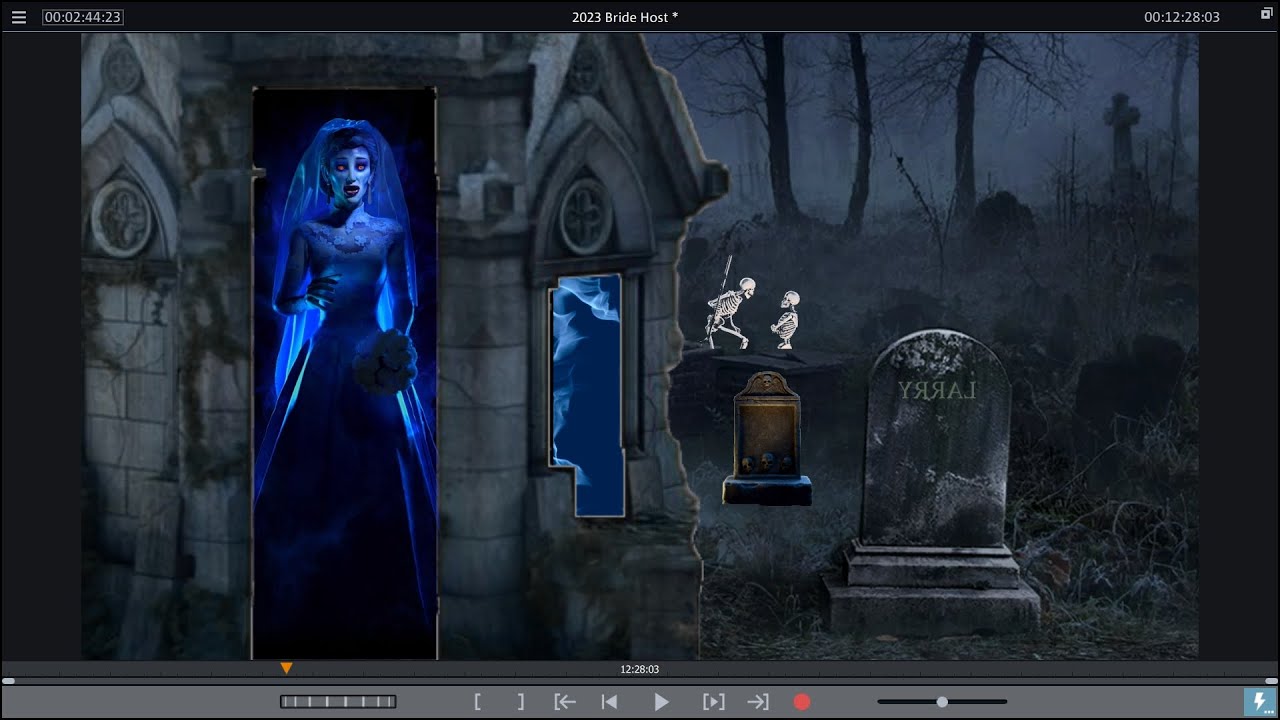The image size is (1280, 720).
Task: Click the orange playhead marker on scrubber
Action: [286, 668]
